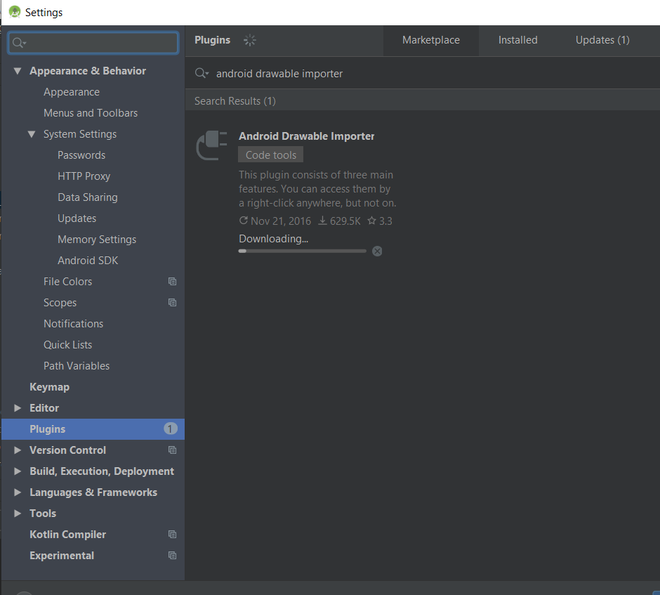Image resolution: width=660 pixels, height=595 pixels.
Task: Click the copy icon beside File Colors
Action: (172, 281)
